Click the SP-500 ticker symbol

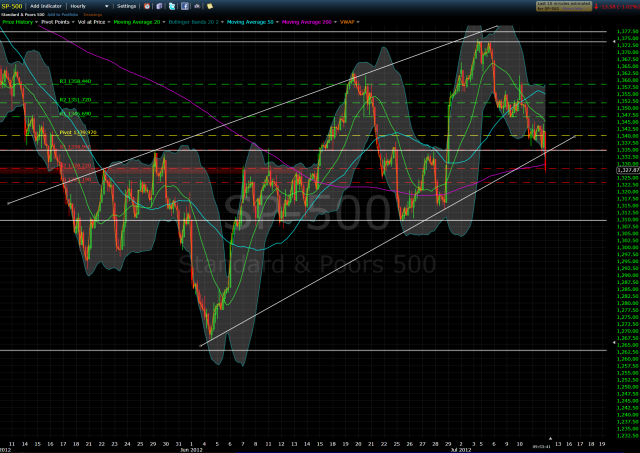click(12, 7)
